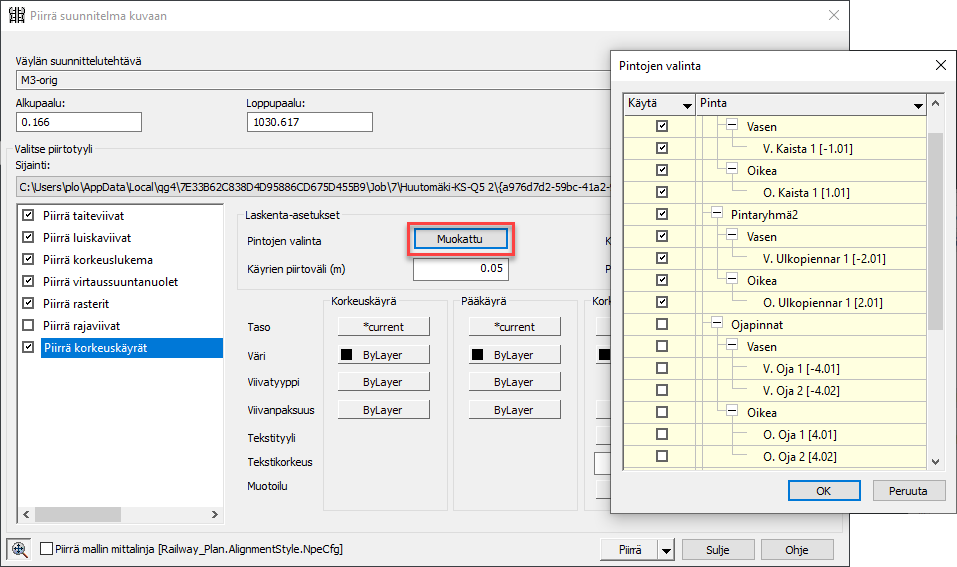Select the Piirrä korkeuskäyrät list item

coord(131,348)
